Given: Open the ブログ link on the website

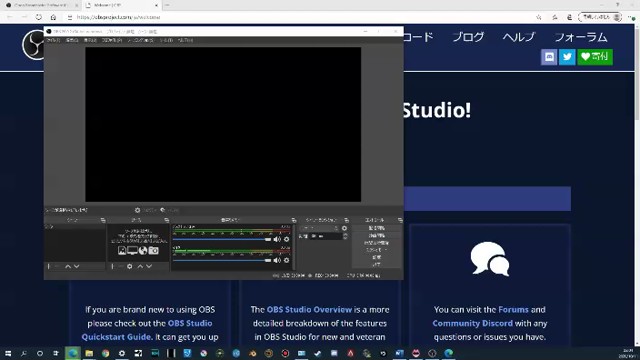Looking at the screenshot, I should [468, 37].
